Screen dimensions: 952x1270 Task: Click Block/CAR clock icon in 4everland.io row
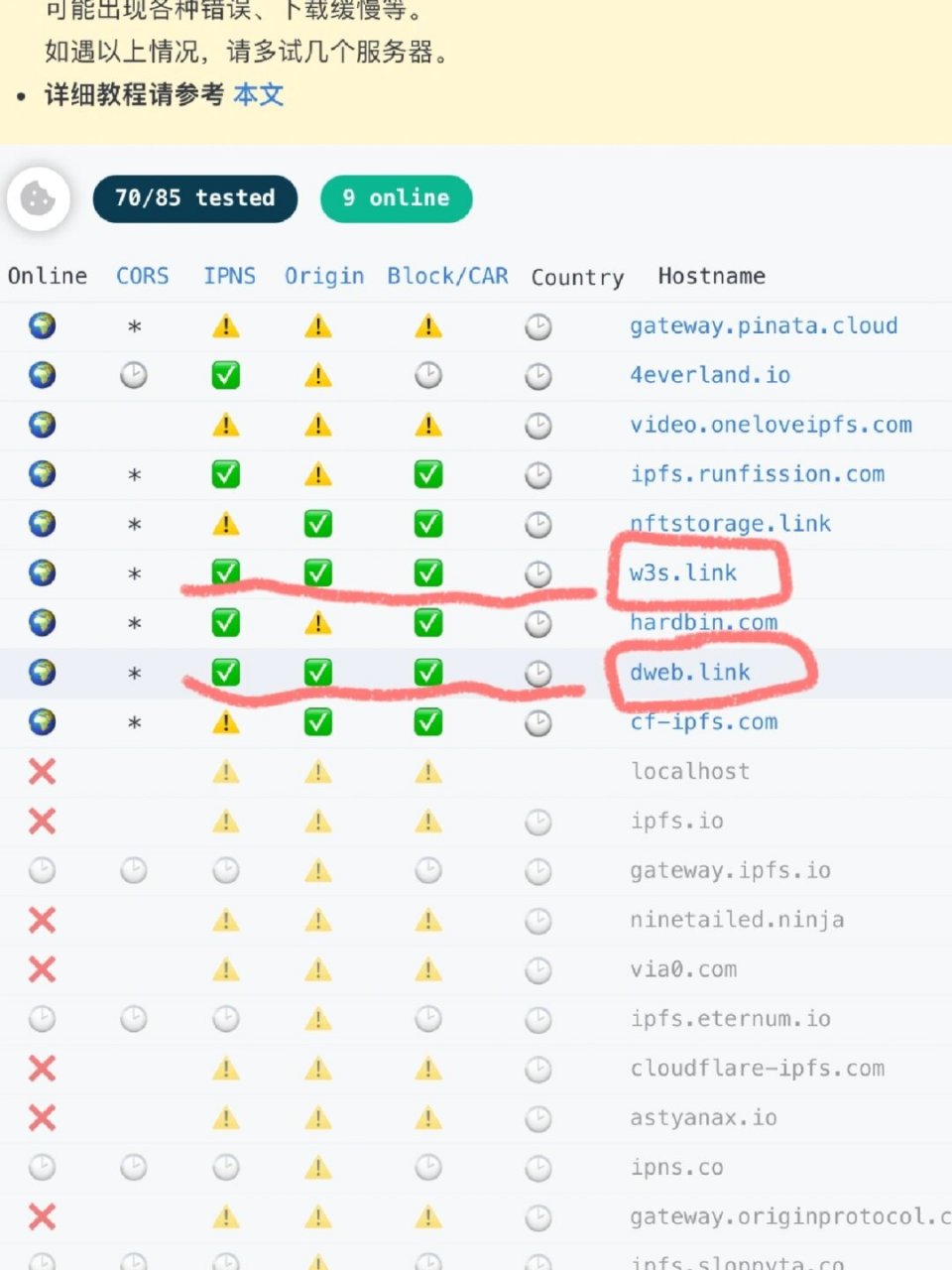point(428,375)
